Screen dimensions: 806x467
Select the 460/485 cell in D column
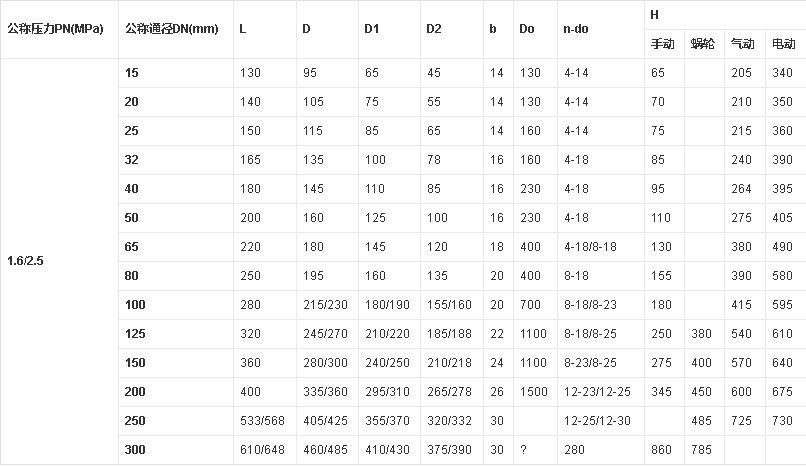(323, 449)
